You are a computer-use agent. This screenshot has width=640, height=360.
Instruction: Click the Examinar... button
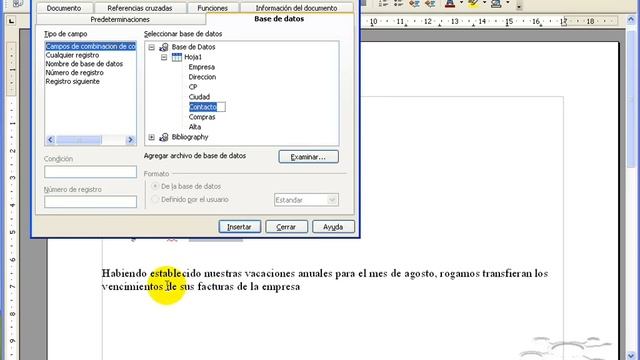click(x=309, y=157)
